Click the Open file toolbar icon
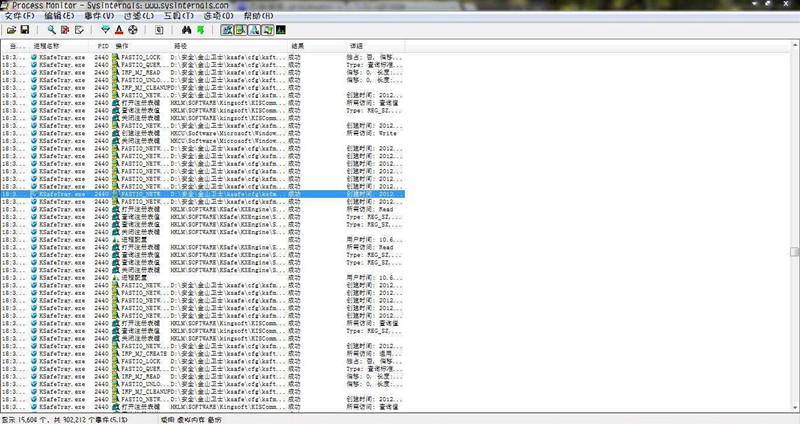 click(x=11, y=30)
